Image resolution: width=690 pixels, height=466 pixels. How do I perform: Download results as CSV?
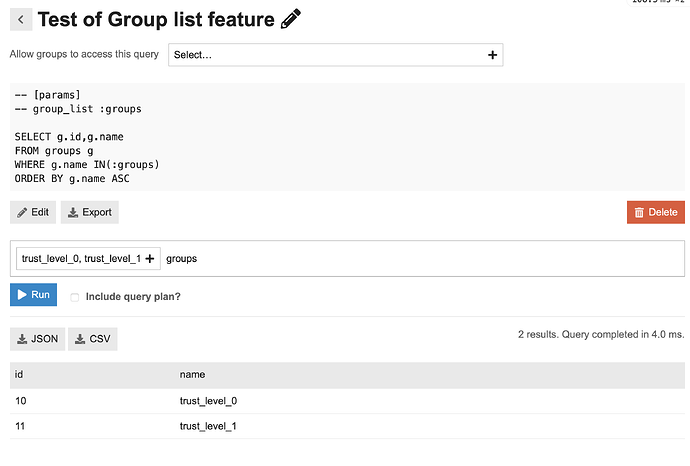coord(92,339)
